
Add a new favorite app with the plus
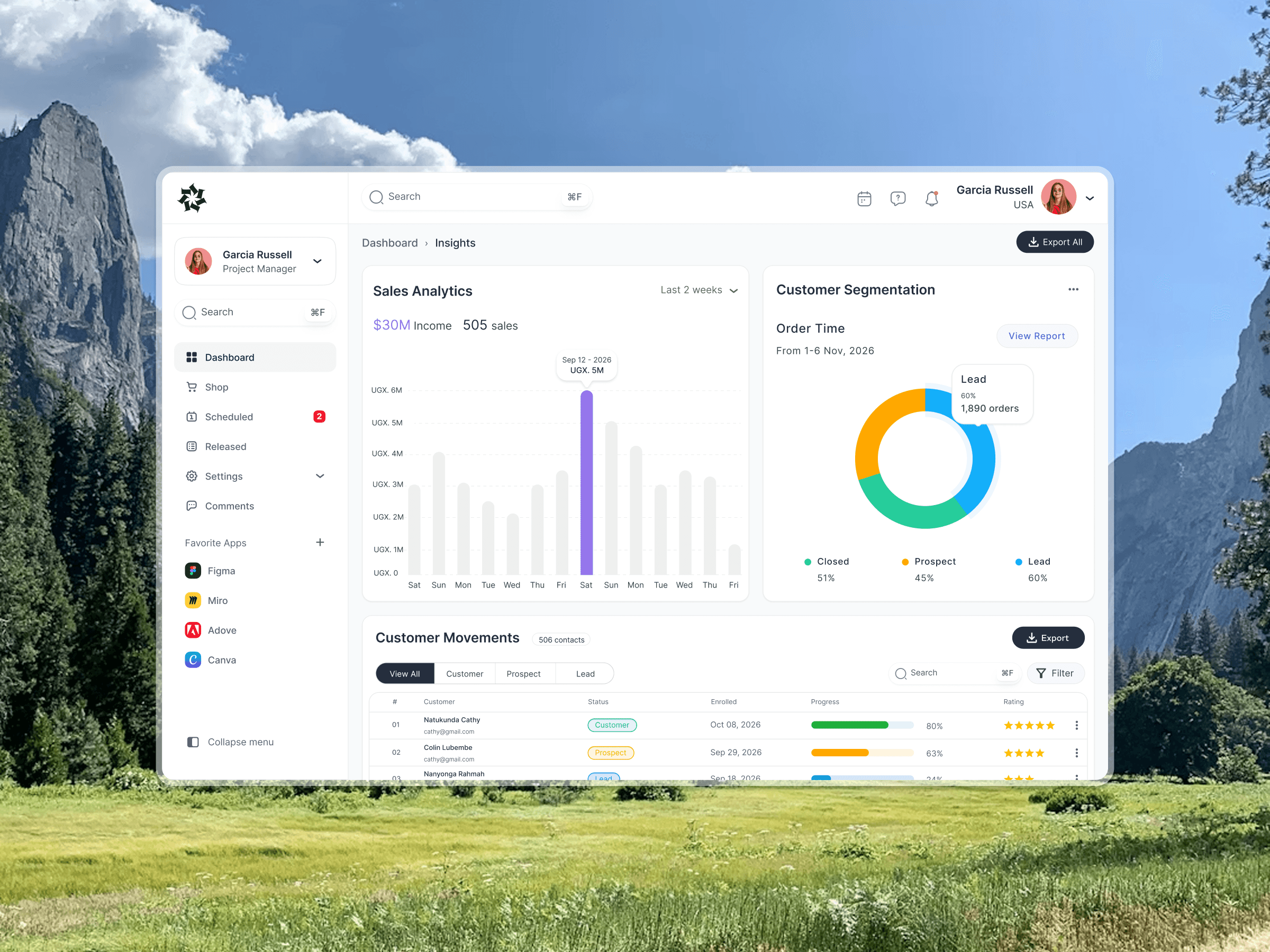coord(320,542)
